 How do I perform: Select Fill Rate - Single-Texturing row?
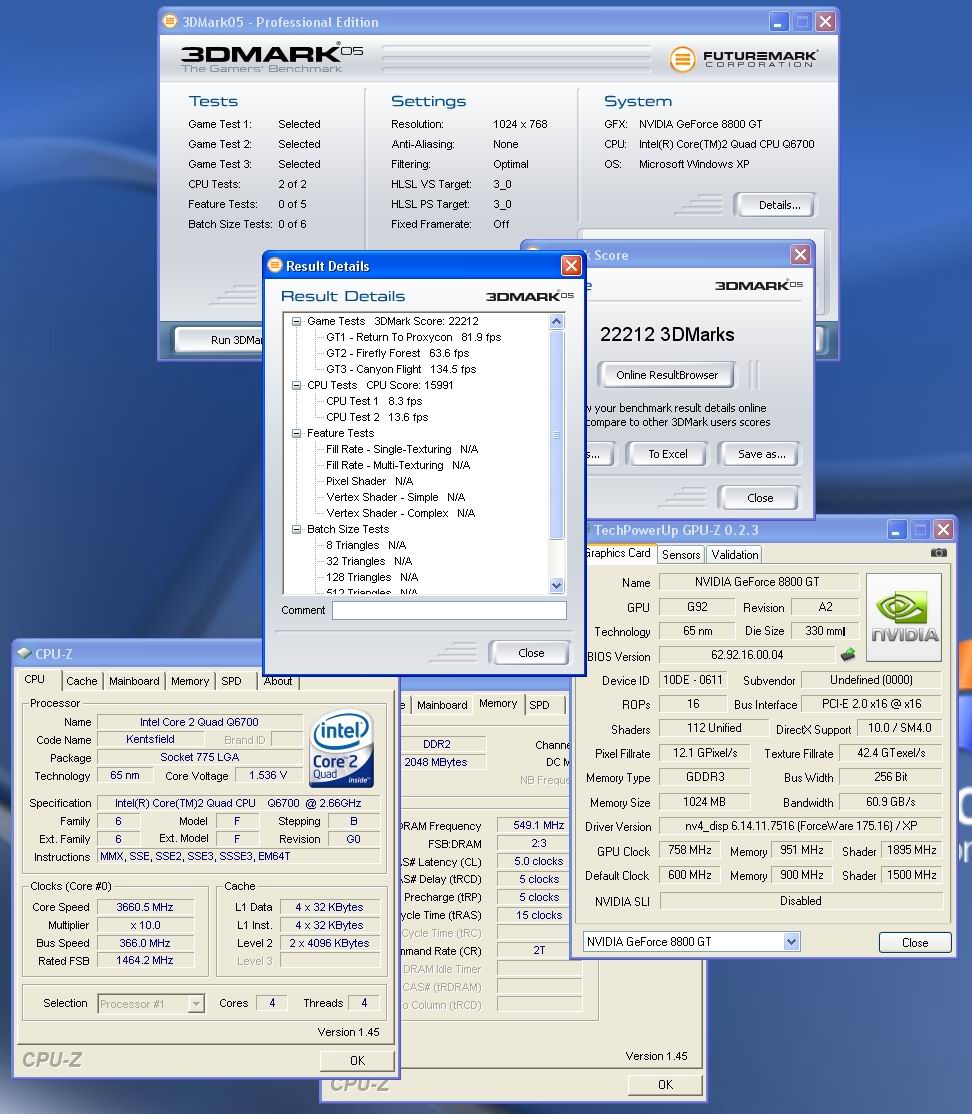[401, 449]
